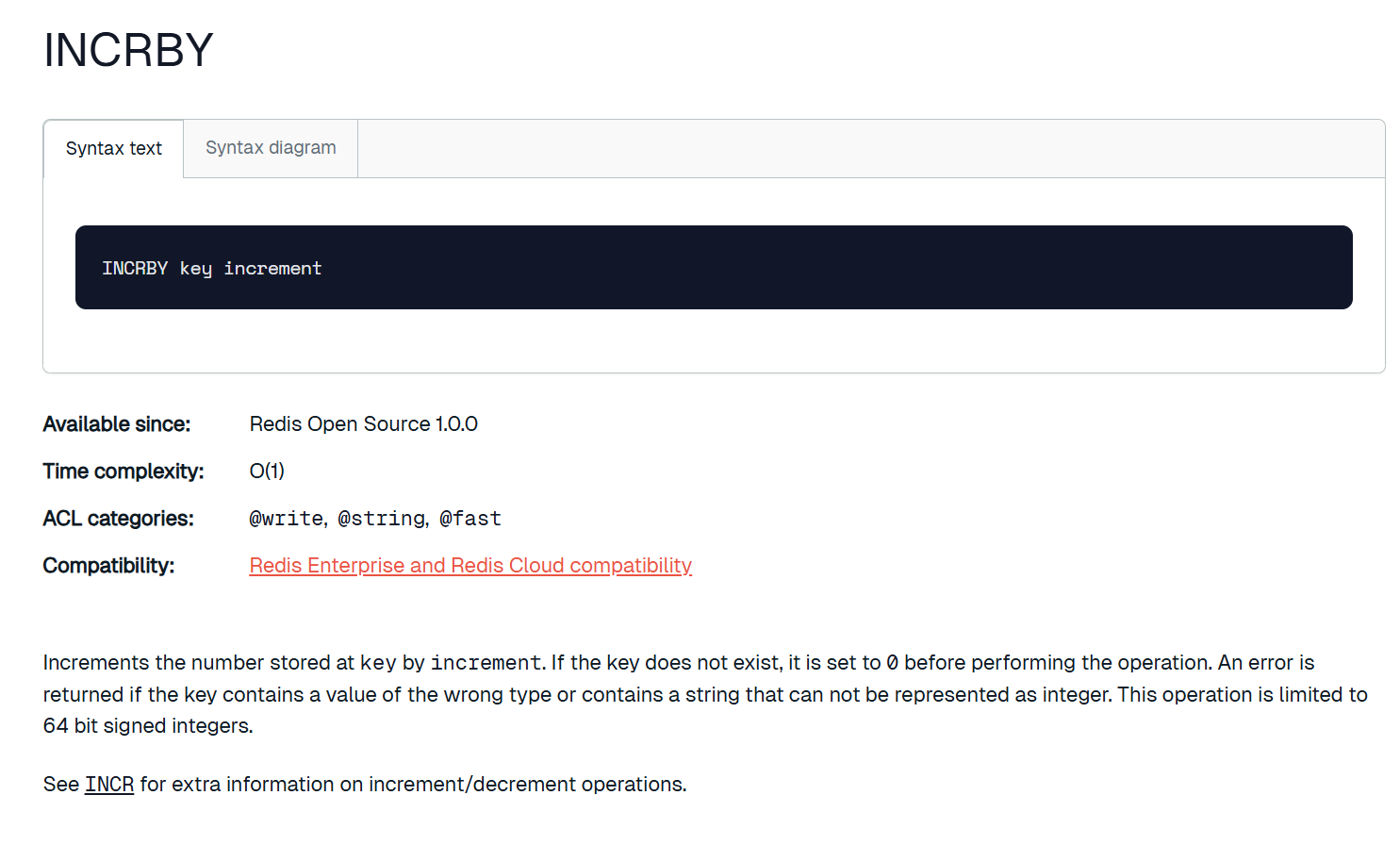Image resolution: width=1400 pixels, height=845 pixels.
Task: Click the 'increment/decrement operations' text
Action: click(x=527, y=785)
